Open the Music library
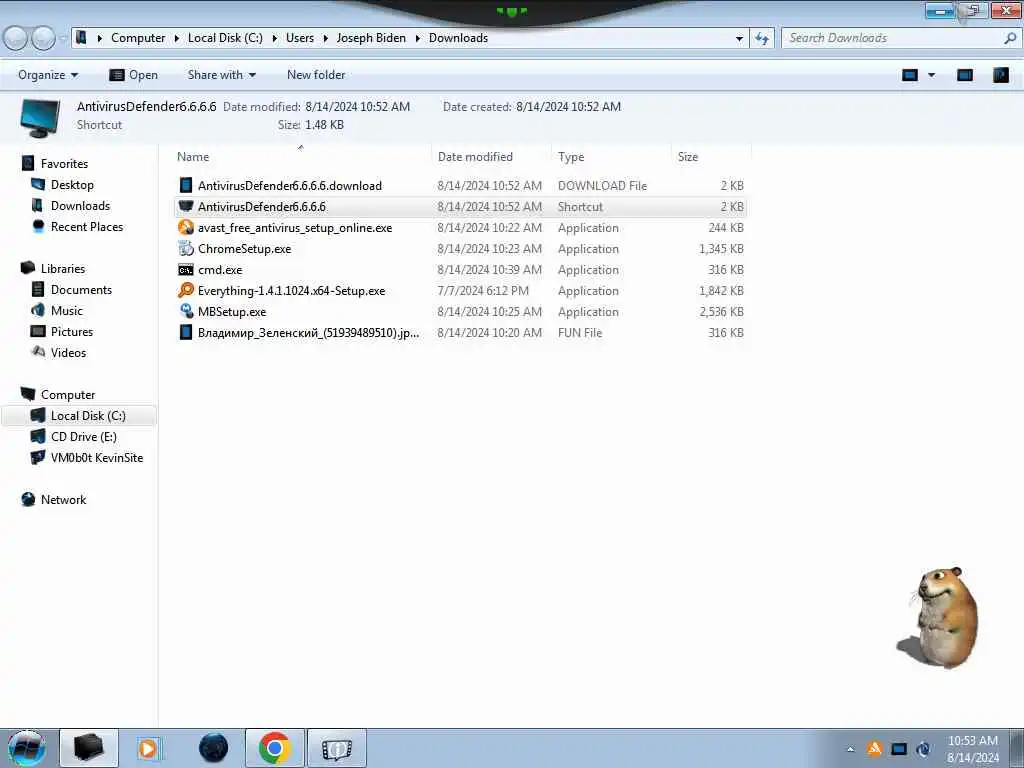1024x768 pixels. pos(67,310)
